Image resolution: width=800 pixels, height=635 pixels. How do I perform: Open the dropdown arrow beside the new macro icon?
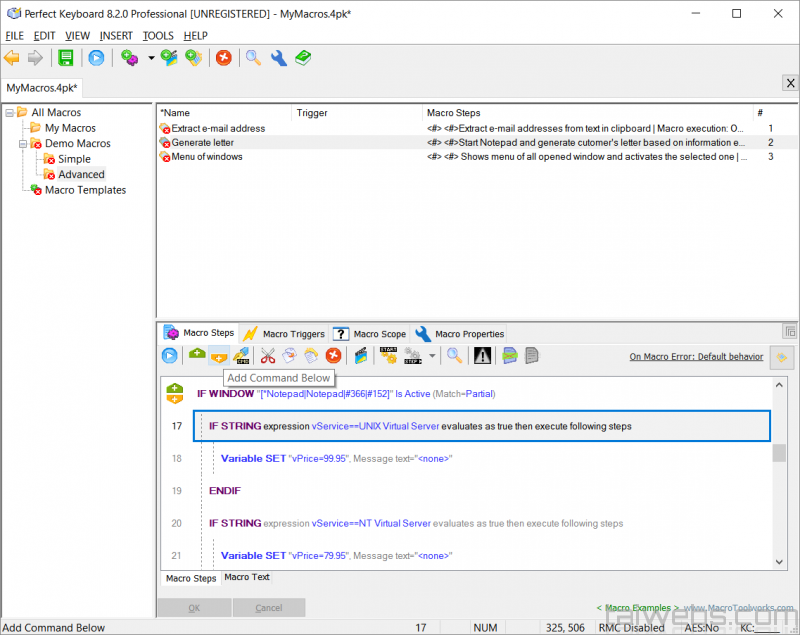tap(151, 58)
